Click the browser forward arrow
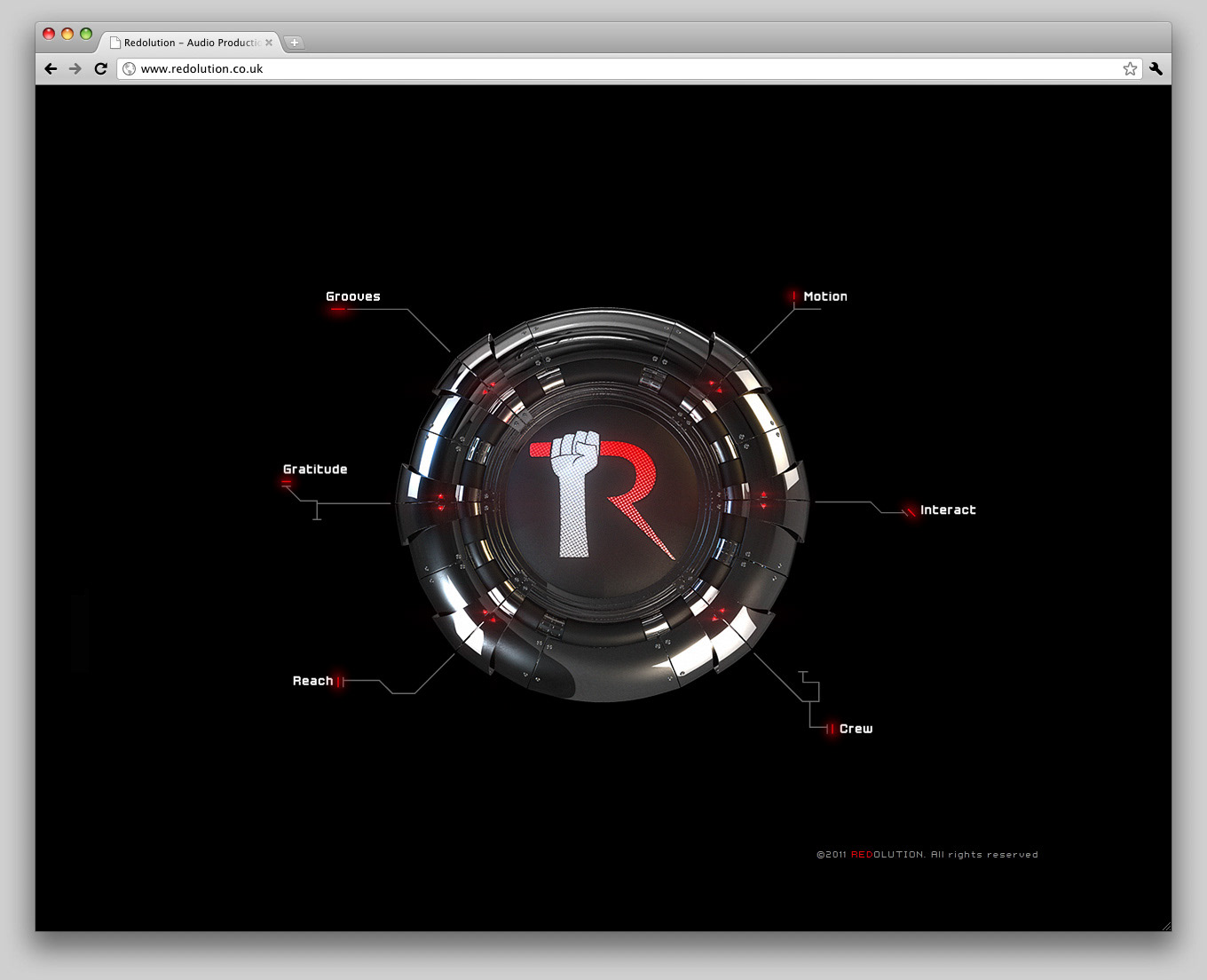 75,68
